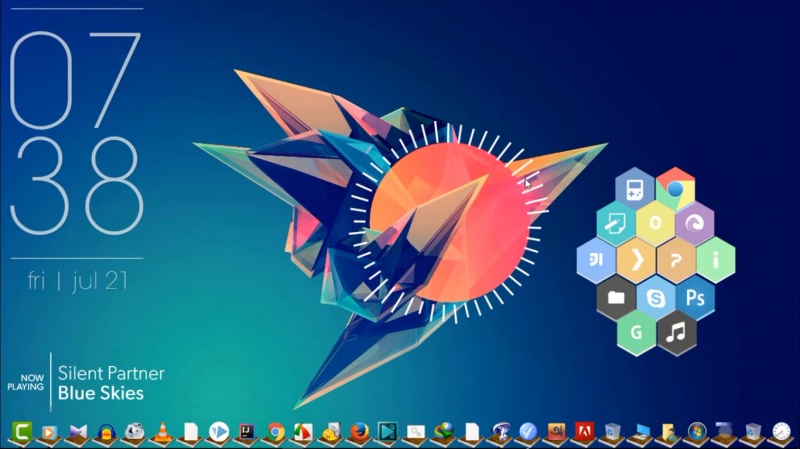Open the user folder dock icon
Image resolution: width=800 pixels, height=449 pixels.
click(669, 433)
